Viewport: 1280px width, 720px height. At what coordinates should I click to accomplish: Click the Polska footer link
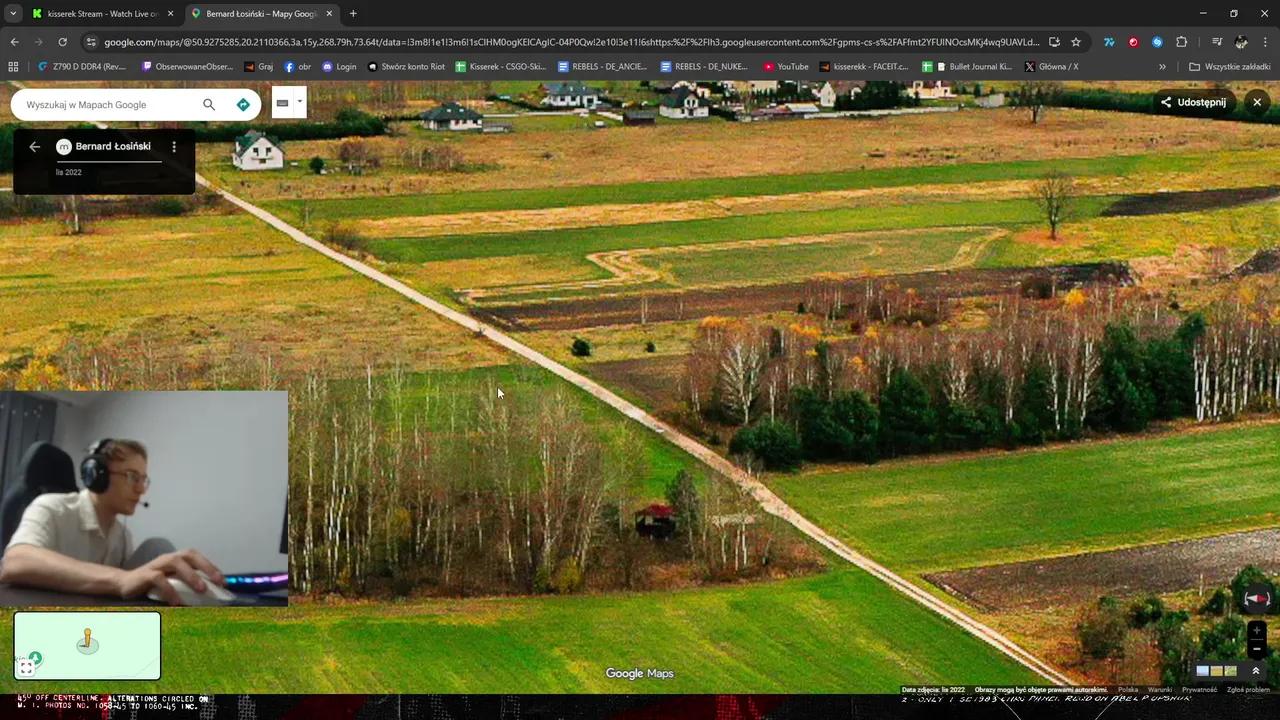1128,690
